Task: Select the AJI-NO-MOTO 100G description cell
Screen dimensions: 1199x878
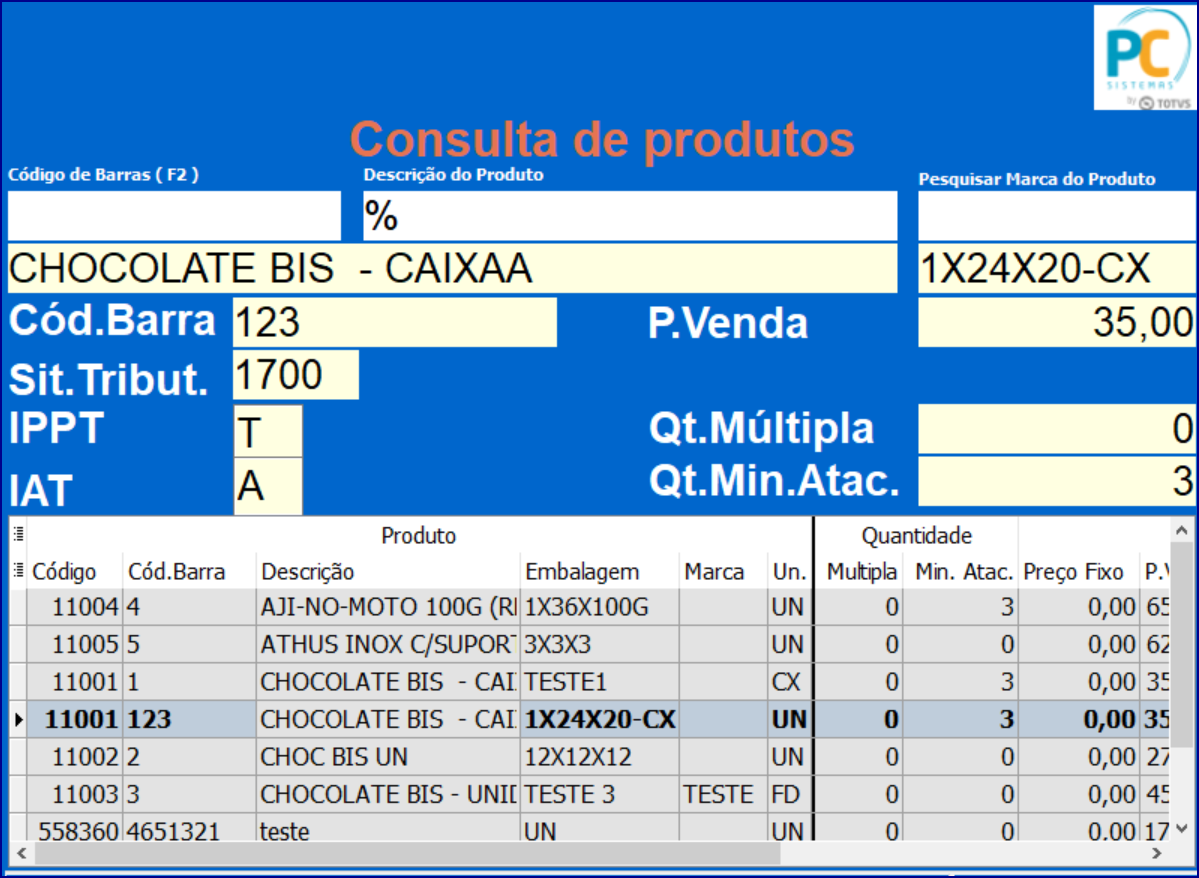Action: click(x=388, y=607)
